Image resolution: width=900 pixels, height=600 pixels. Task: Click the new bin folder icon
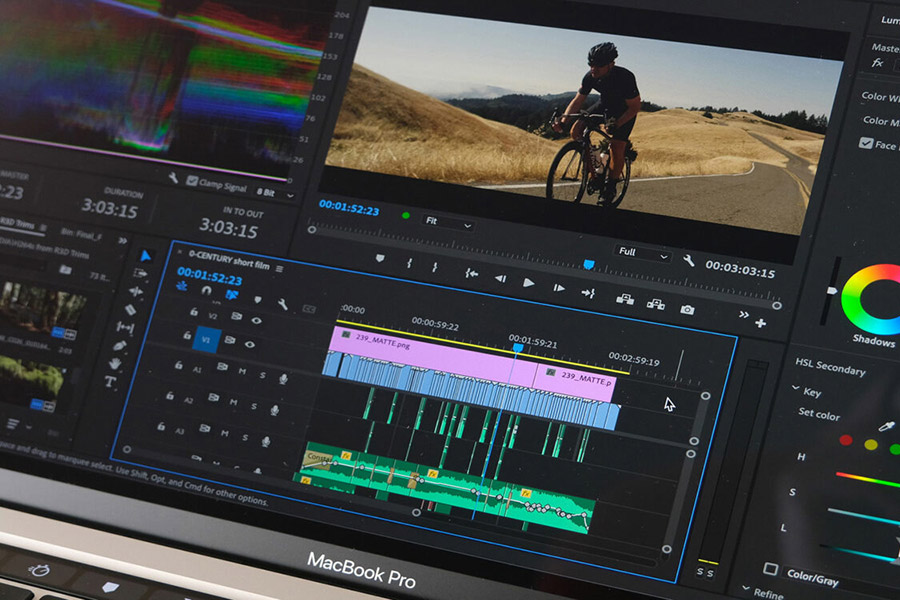pyautogui.click(x=65, y=269)
